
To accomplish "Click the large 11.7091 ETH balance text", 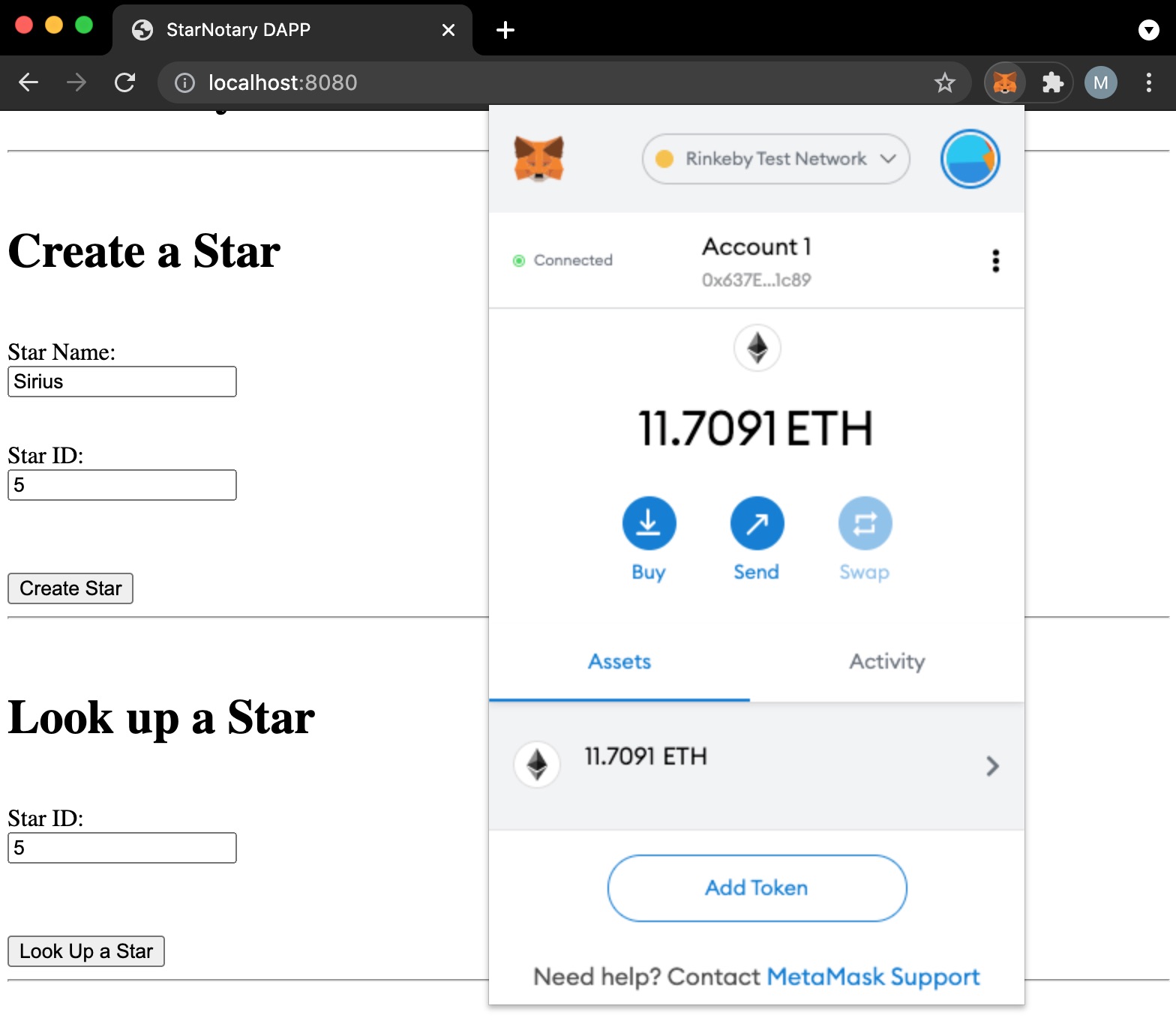I will 756,429.
